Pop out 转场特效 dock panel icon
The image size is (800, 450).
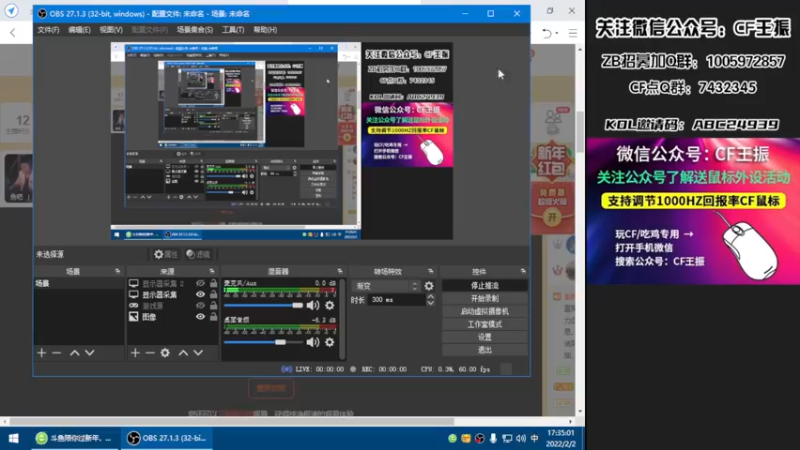tap(431, 271)
